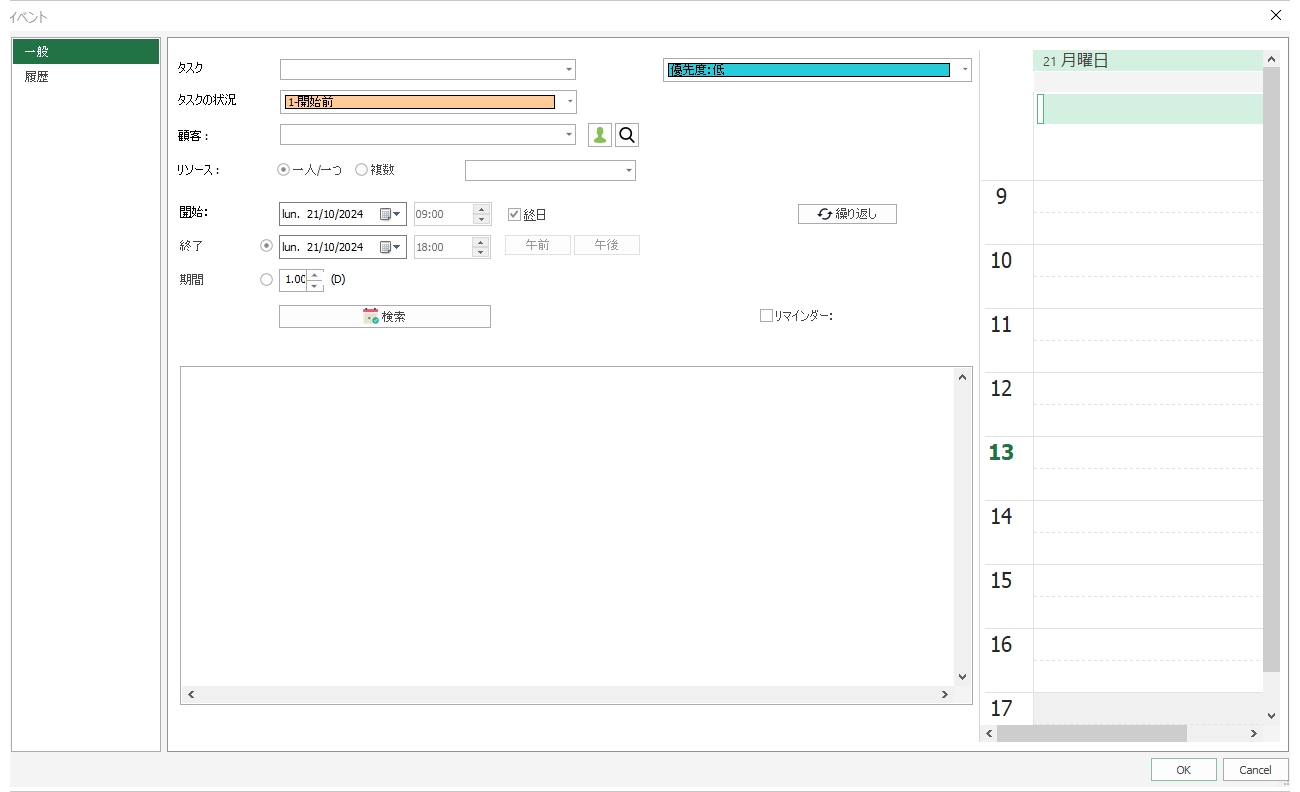Screen dimensions: 1300x792
Task: Click the 午後 afternoon button
Action: [x=607, y=245]
